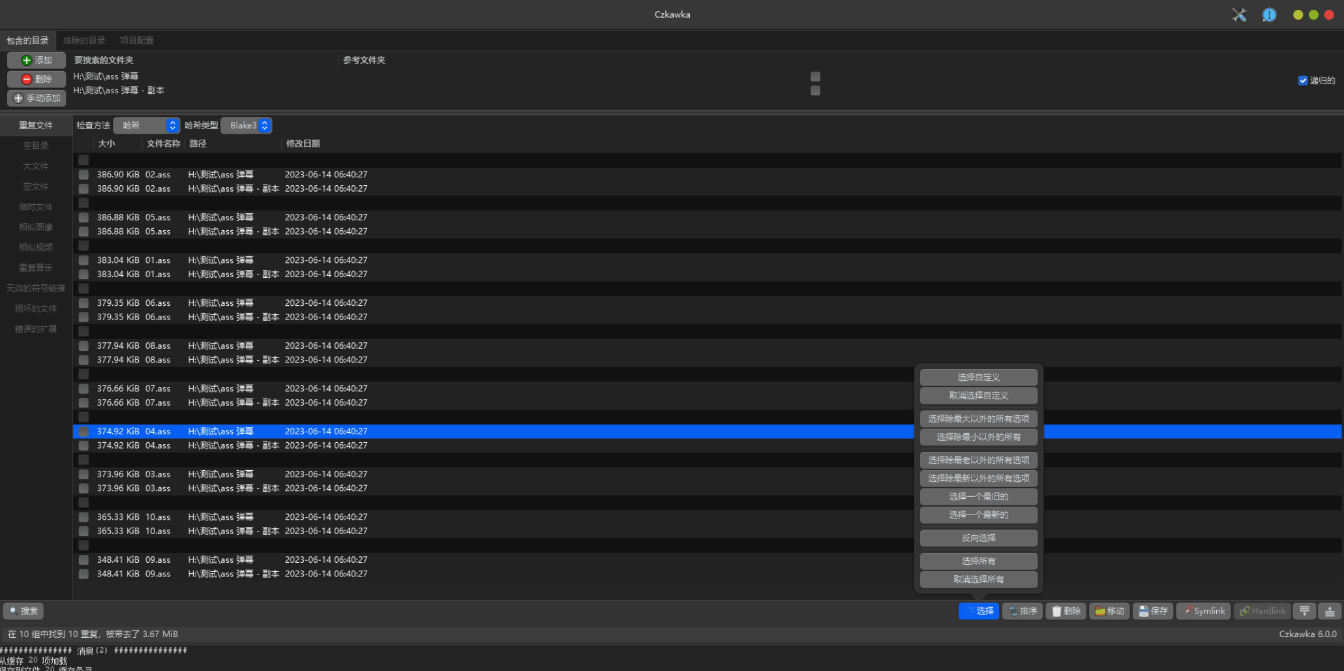
Task: Check the 09.ass row in 弹幕 - 副本 folder
Action: pyautogui.click(x=84, y=574)
